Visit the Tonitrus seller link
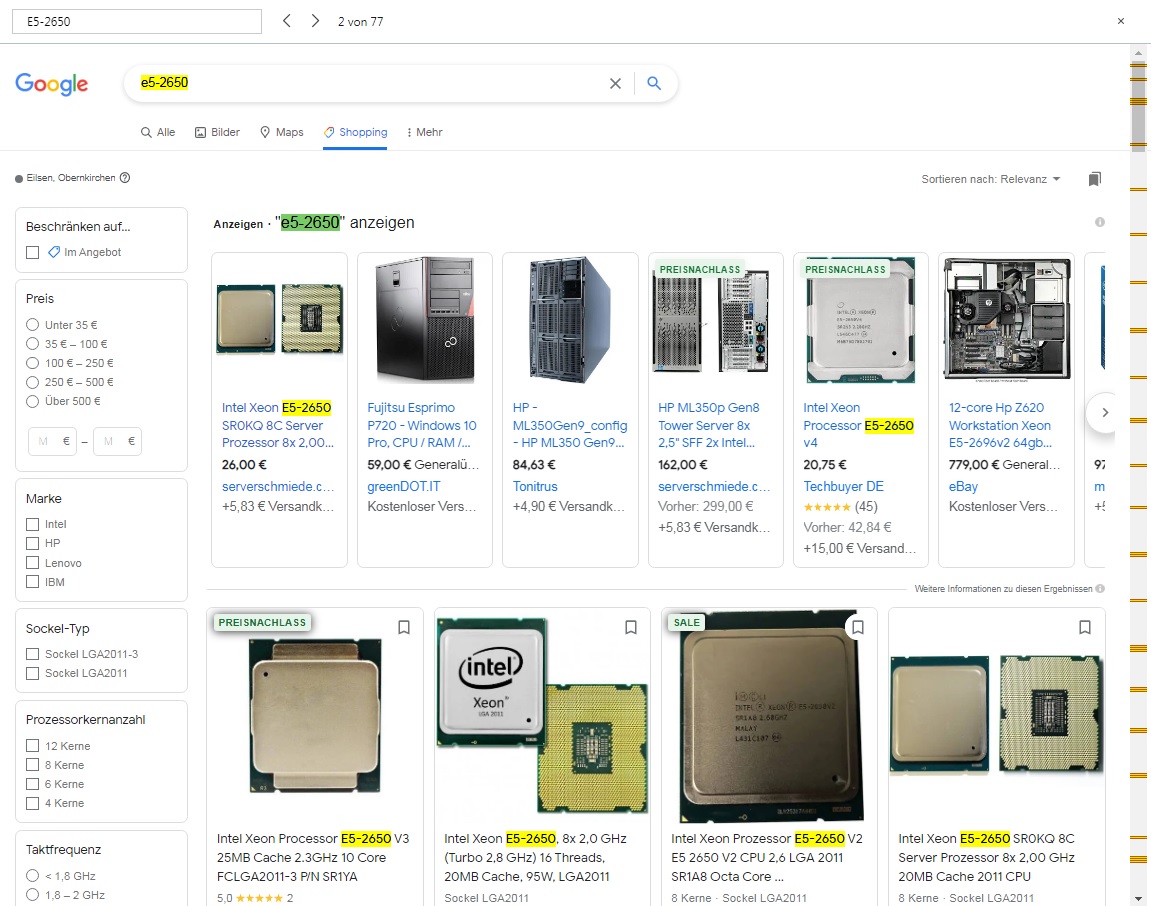The width and height of the screenshot is (1151, 906). [x=535, y=486]
